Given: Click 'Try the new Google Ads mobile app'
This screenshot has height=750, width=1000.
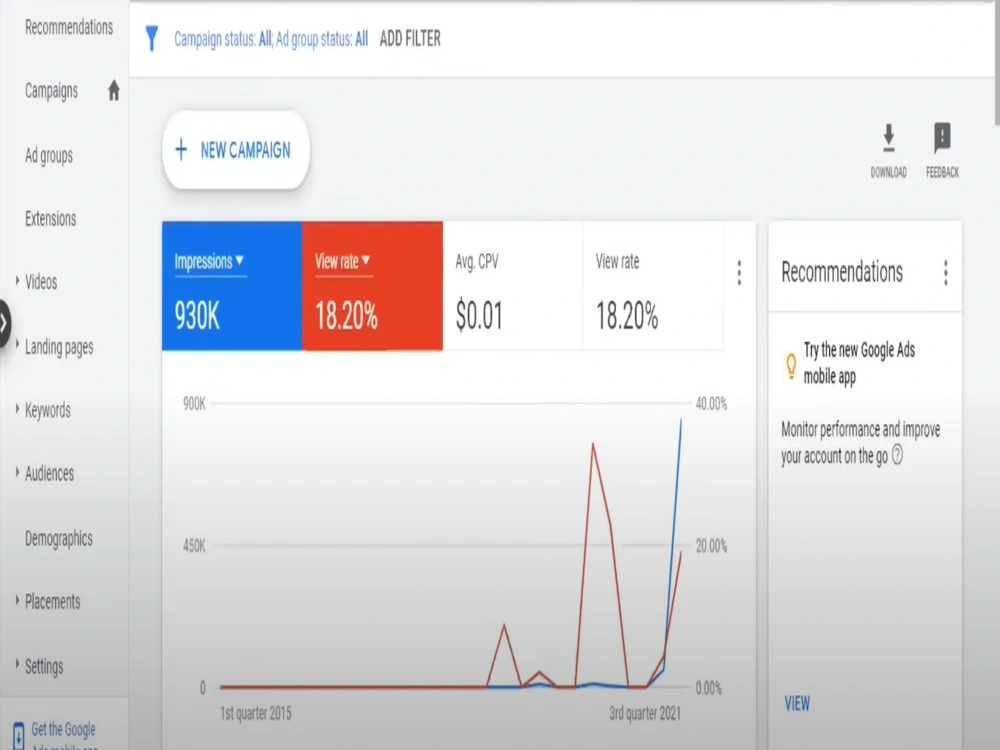Looking at the screenshot, I should (859, 363).
